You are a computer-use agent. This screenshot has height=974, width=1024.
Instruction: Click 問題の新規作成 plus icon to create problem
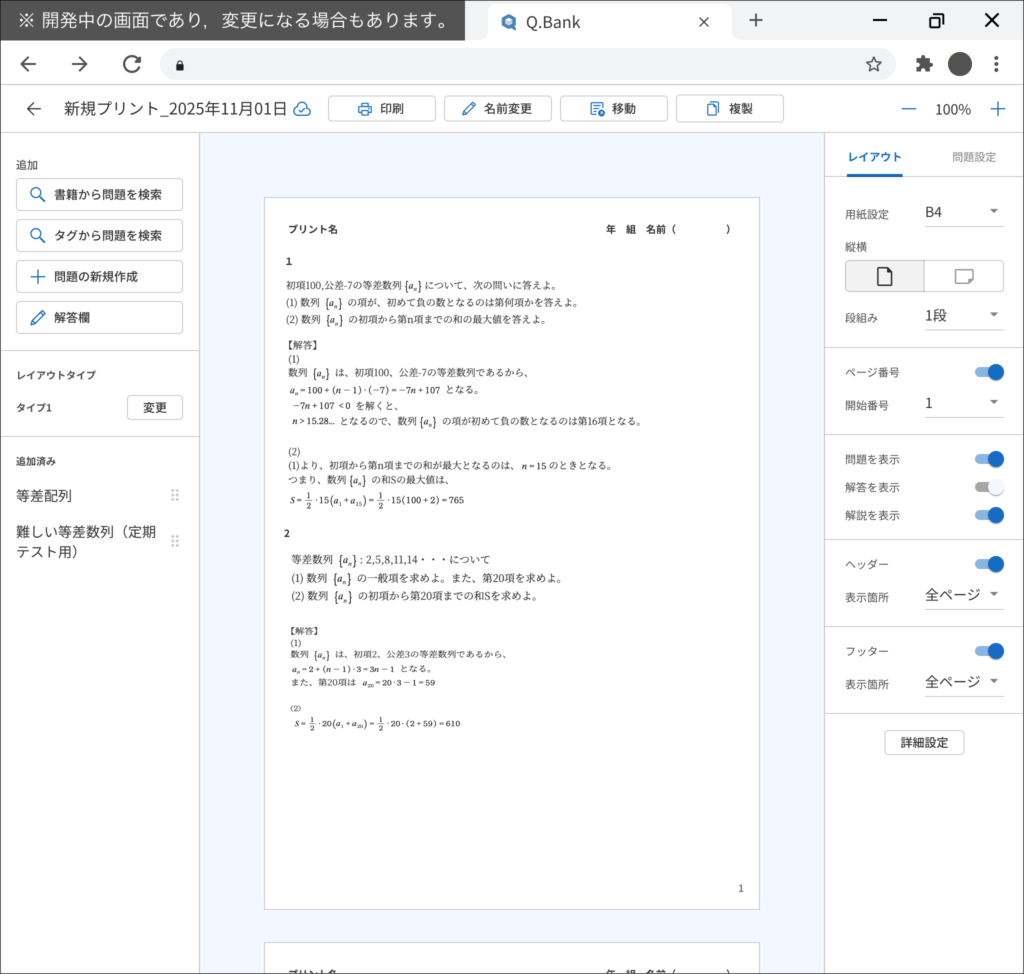point(35,276)
